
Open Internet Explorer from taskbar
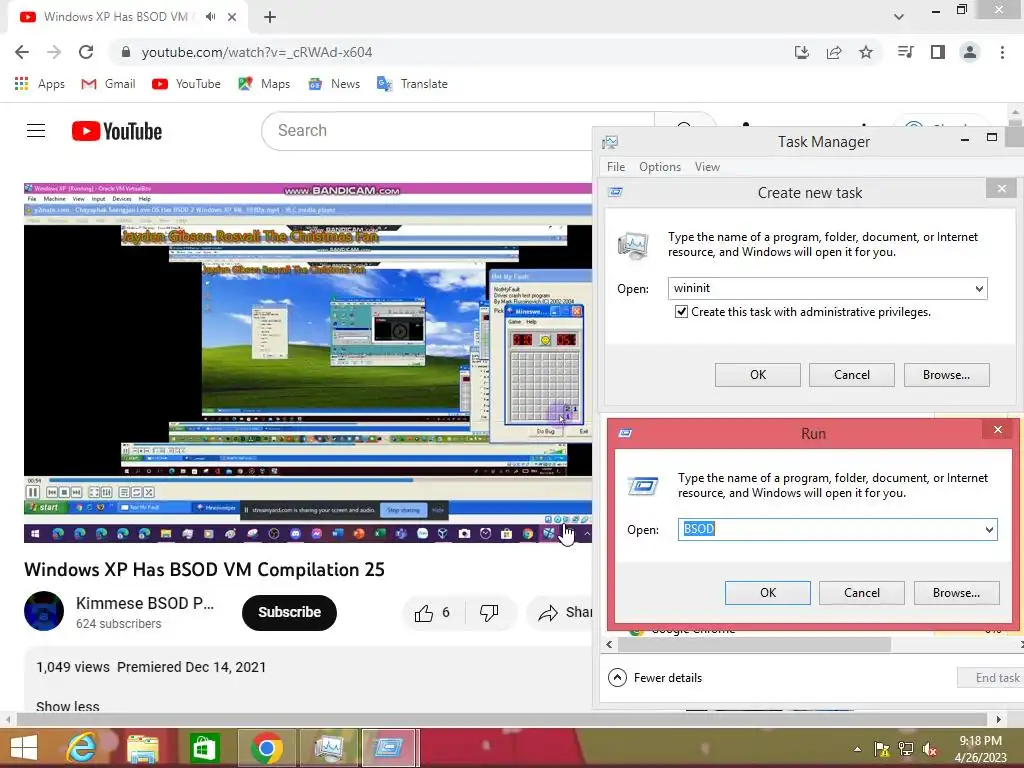(81, 748)
